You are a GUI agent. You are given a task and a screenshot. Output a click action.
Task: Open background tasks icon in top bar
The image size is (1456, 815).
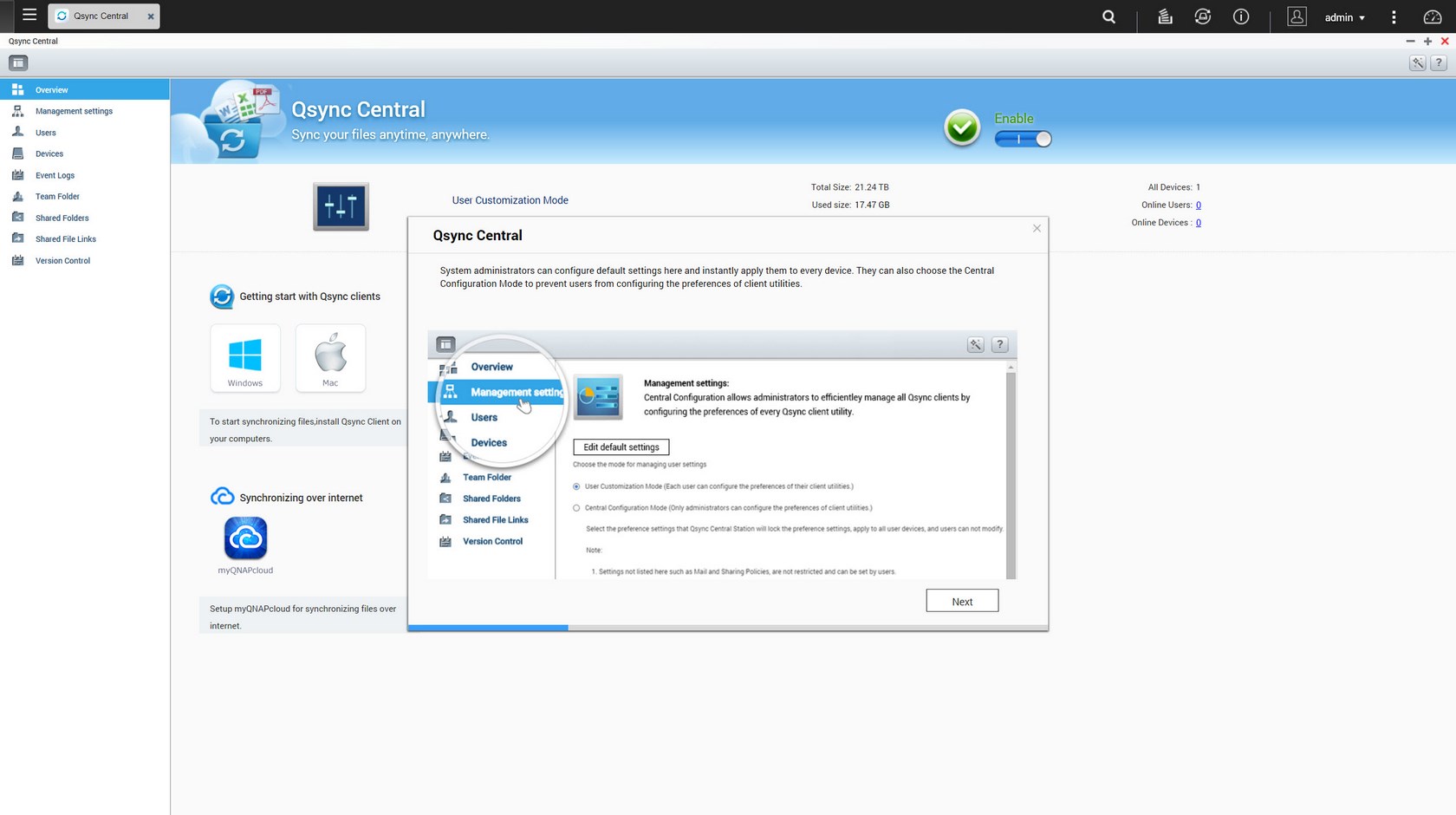[x=1165, y=16]
